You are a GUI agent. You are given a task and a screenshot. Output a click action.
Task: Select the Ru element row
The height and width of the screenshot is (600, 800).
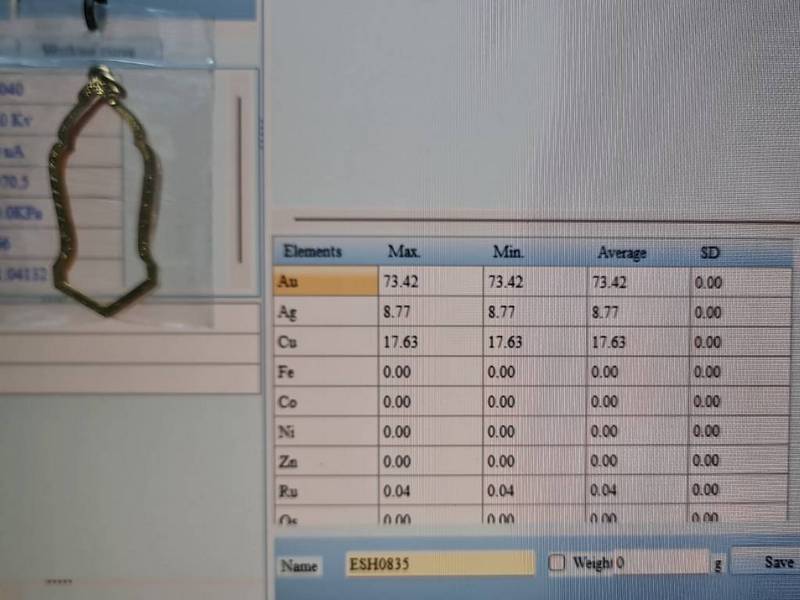point(325,490)
